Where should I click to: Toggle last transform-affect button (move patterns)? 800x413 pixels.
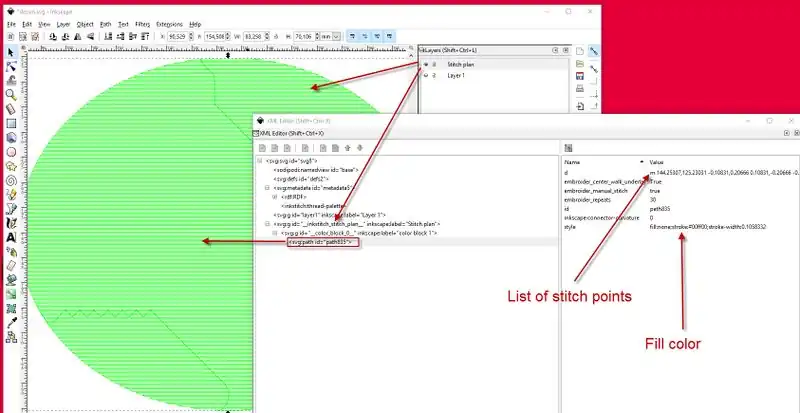pyautogui.click(x=390, y=36)
